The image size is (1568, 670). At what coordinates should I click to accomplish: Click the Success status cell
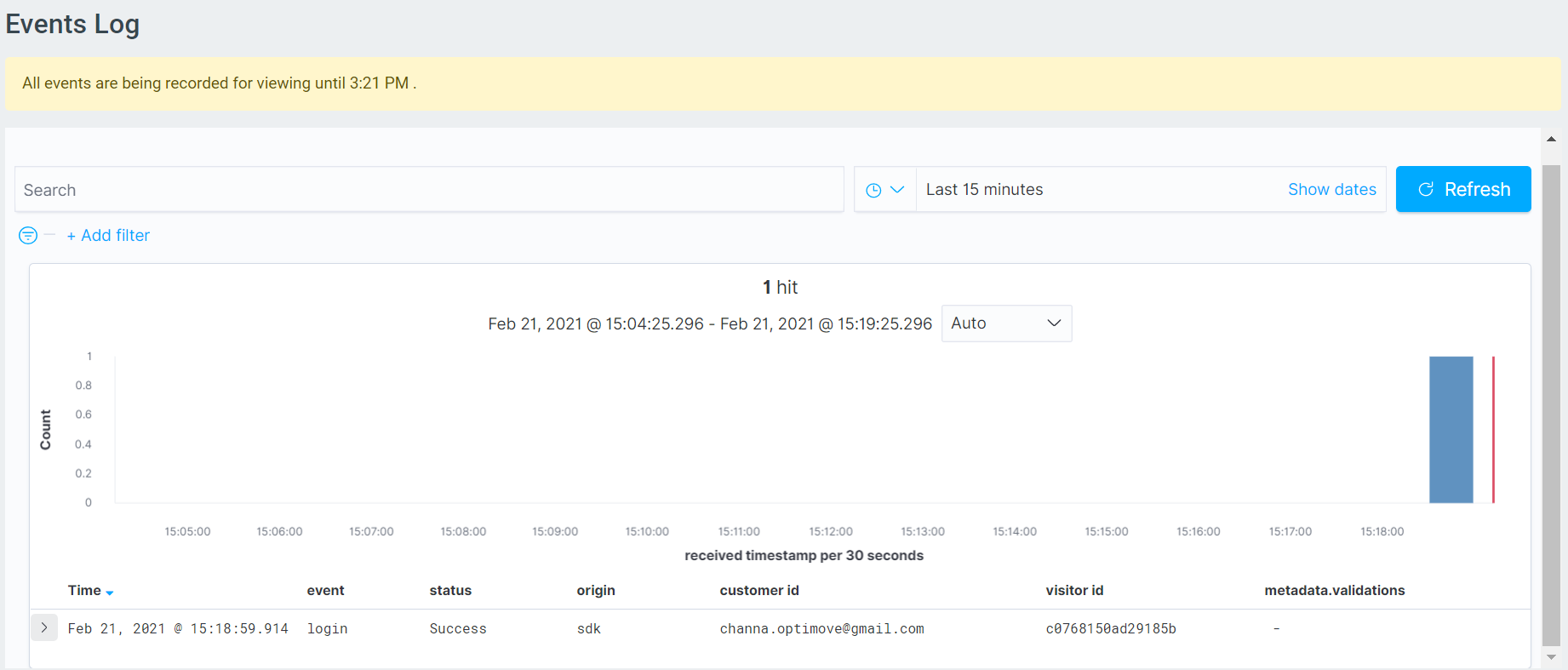point(458,628)
